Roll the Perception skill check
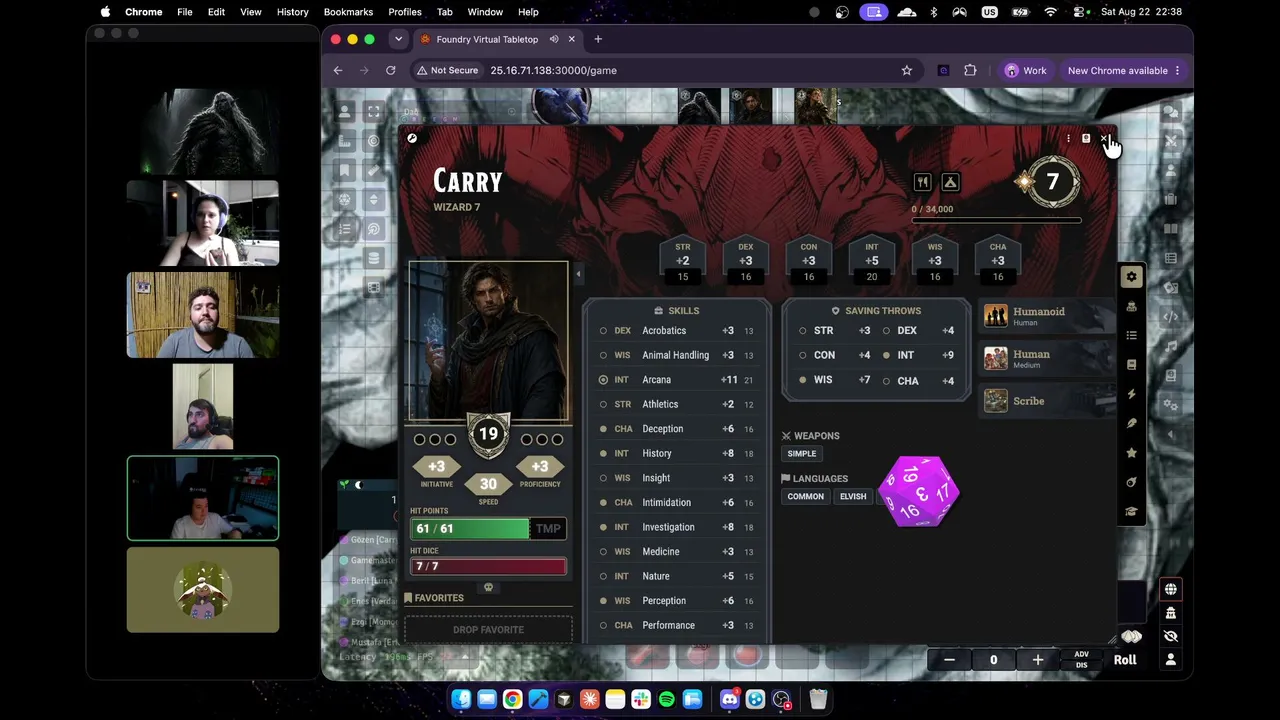1280x720 pixels. (664, 601)
